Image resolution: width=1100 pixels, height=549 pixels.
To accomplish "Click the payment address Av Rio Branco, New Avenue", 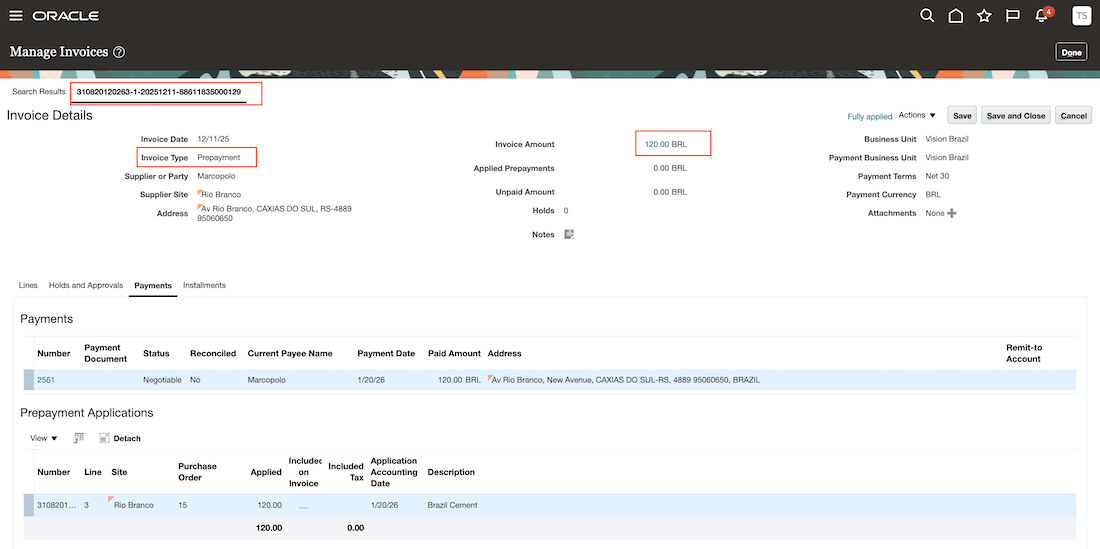I will pos(626,380).
